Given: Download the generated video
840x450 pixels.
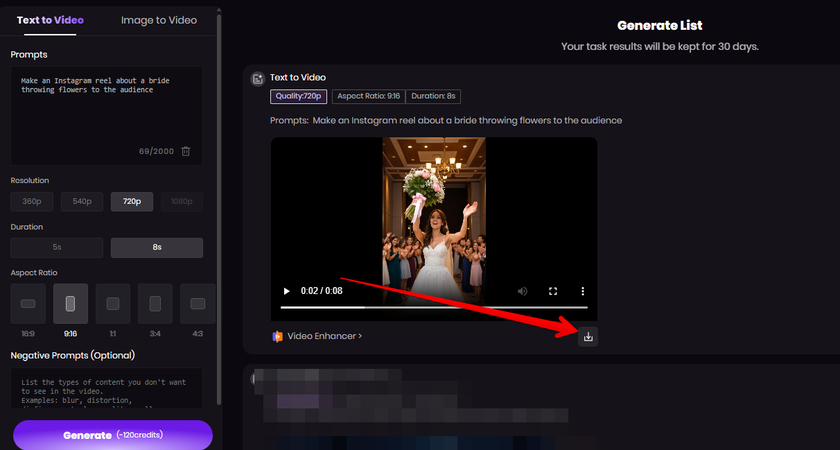Looking at the screenshot, I should click(588, 336).
